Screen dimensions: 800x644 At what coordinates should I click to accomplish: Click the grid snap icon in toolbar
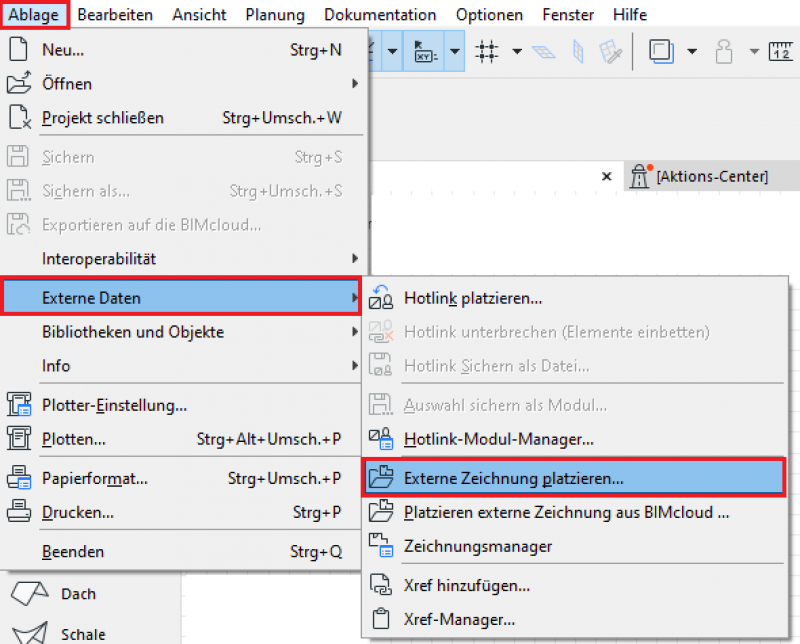point(487,52)
